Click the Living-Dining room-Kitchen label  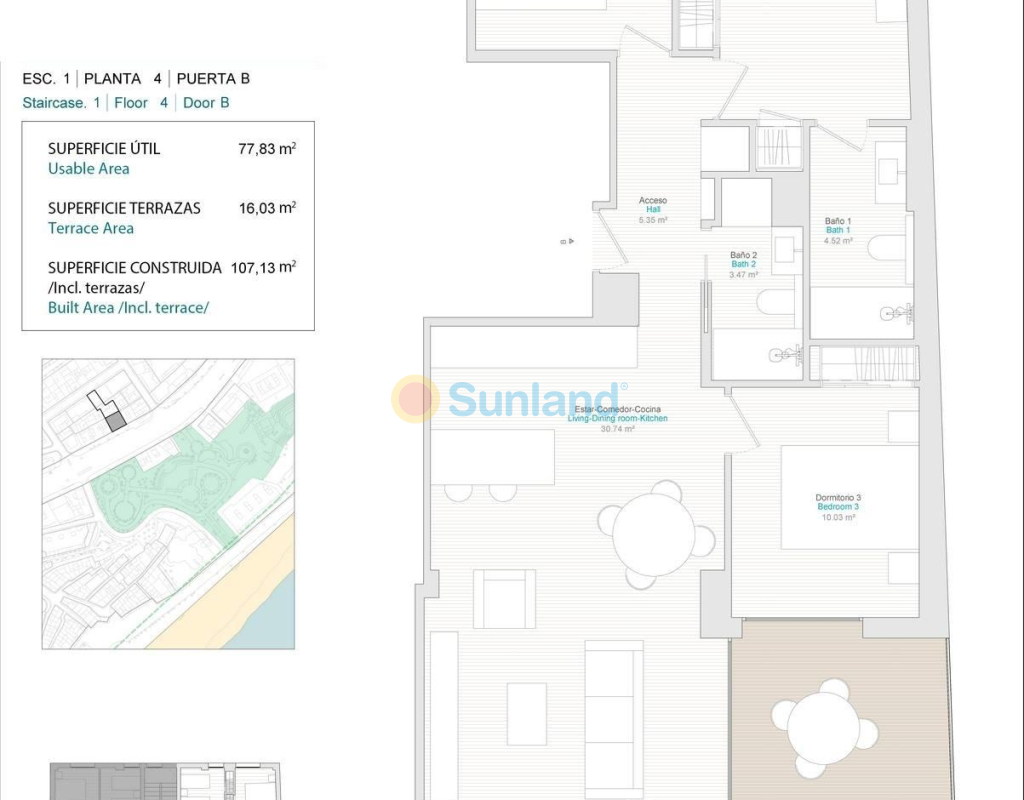click(617, 418)
